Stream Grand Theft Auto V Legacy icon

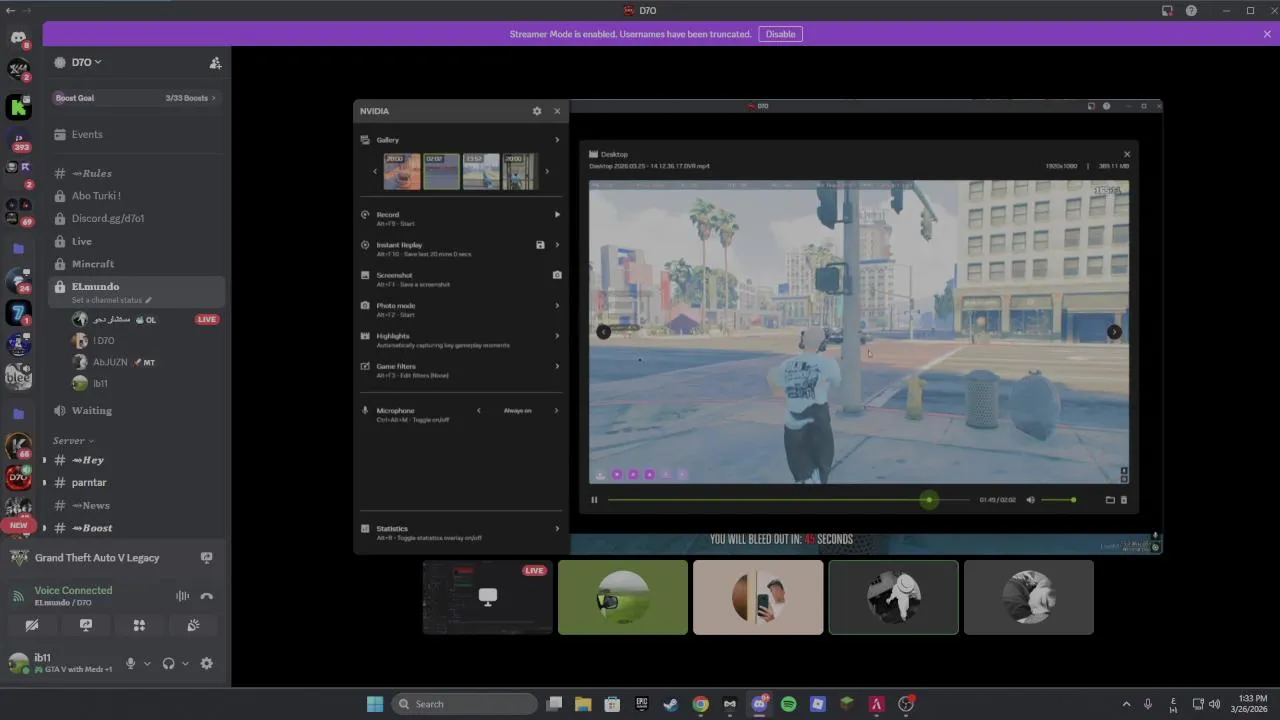click(206, 558)
